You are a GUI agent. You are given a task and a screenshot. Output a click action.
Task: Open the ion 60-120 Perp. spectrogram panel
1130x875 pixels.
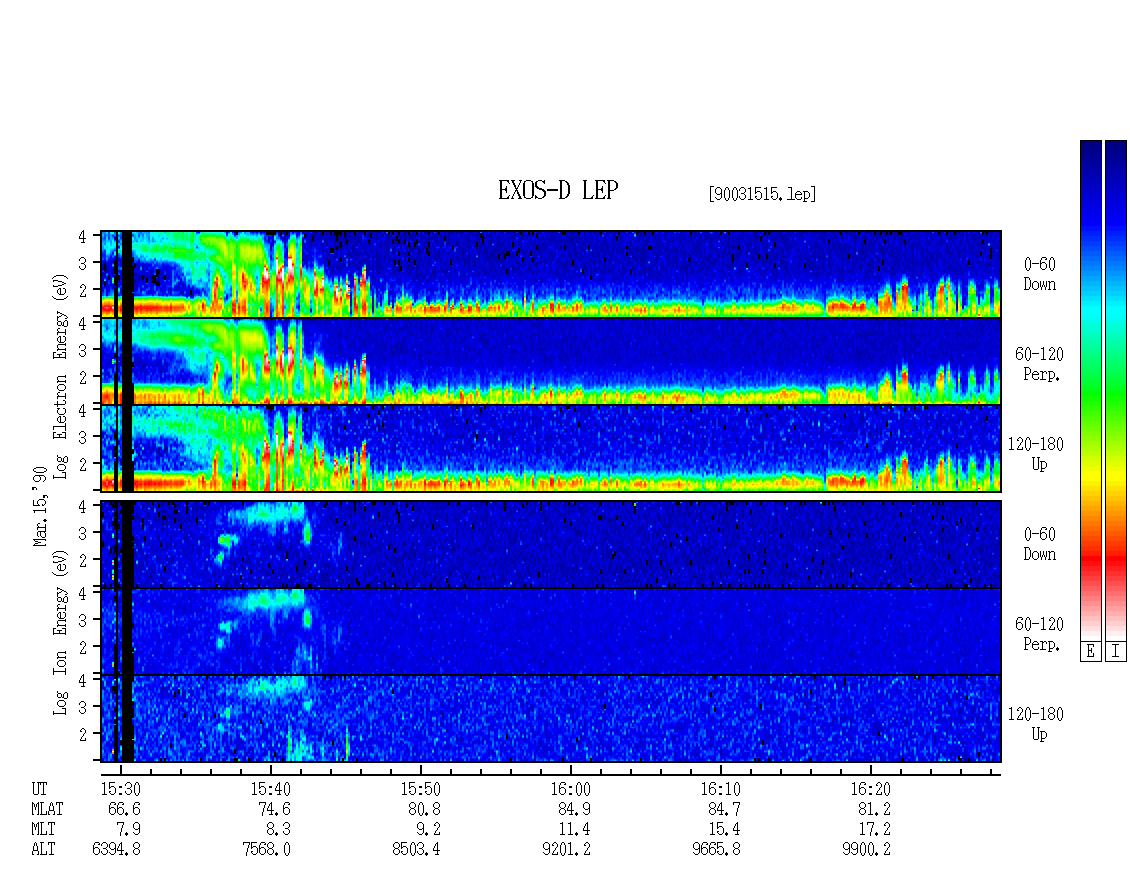(551, 631)
